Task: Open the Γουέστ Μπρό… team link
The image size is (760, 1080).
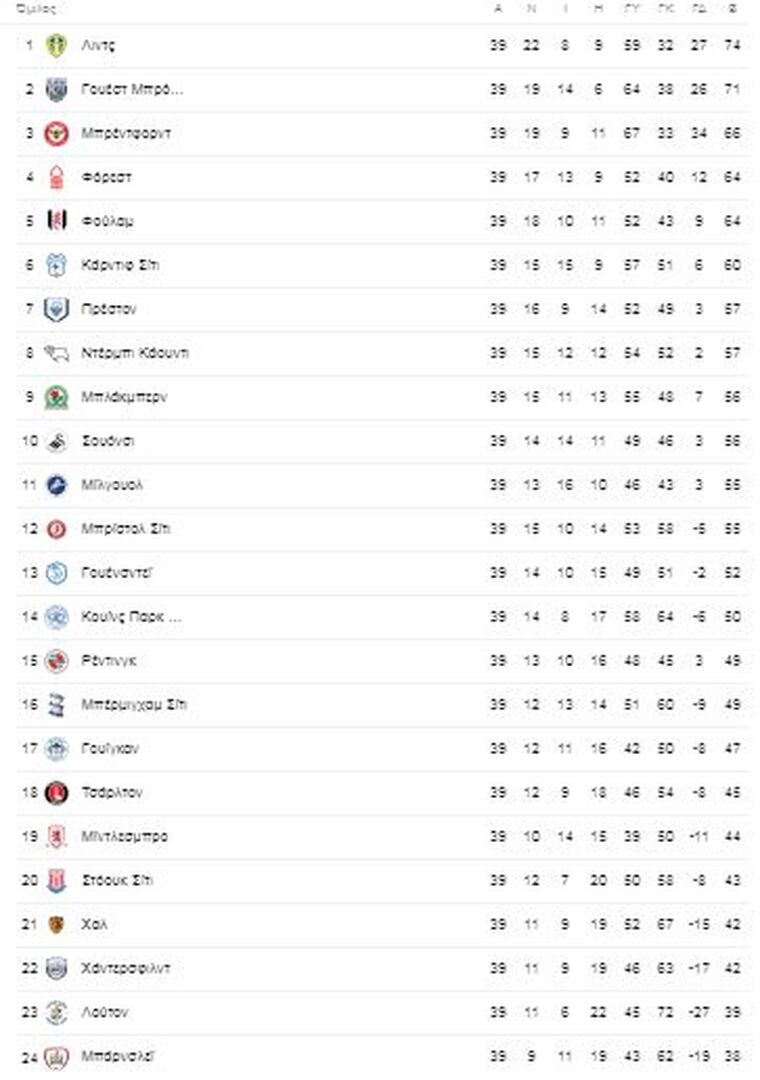Action: [x=132, y=90]
